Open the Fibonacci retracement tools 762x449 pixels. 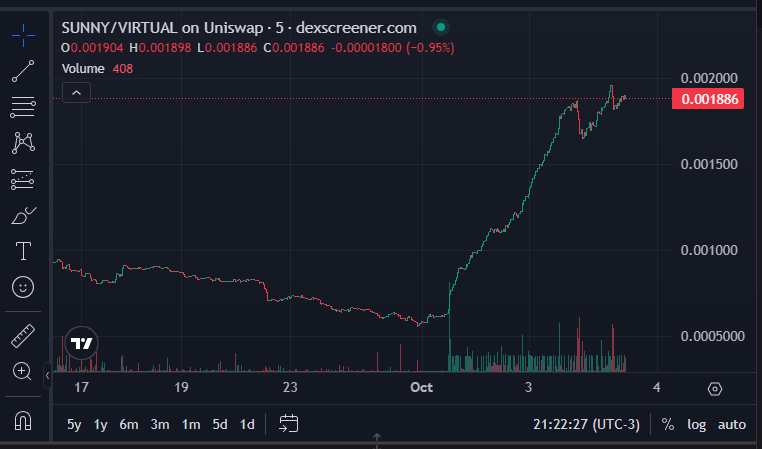point(23,107)
